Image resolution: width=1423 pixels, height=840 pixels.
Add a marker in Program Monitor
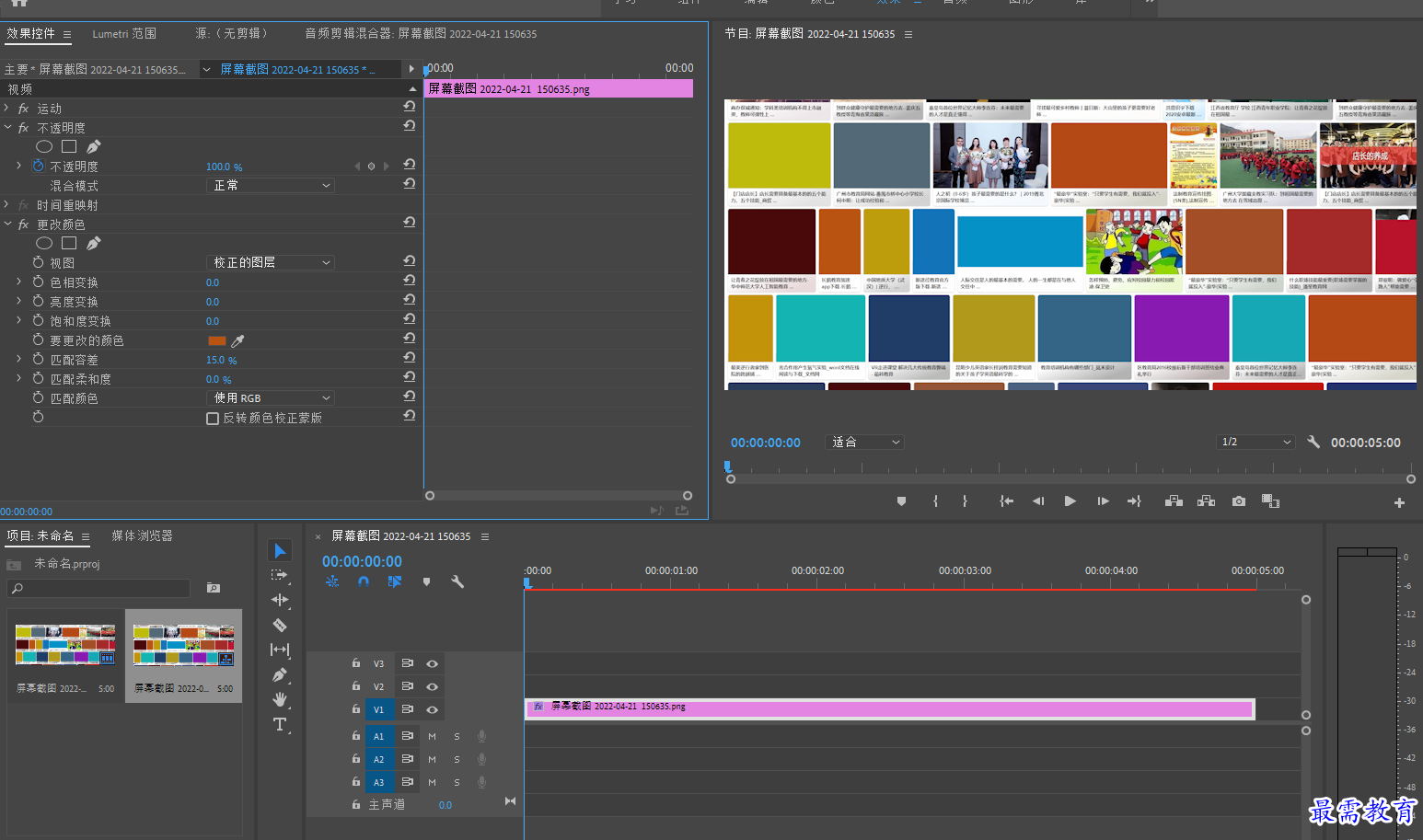point(901,501)
